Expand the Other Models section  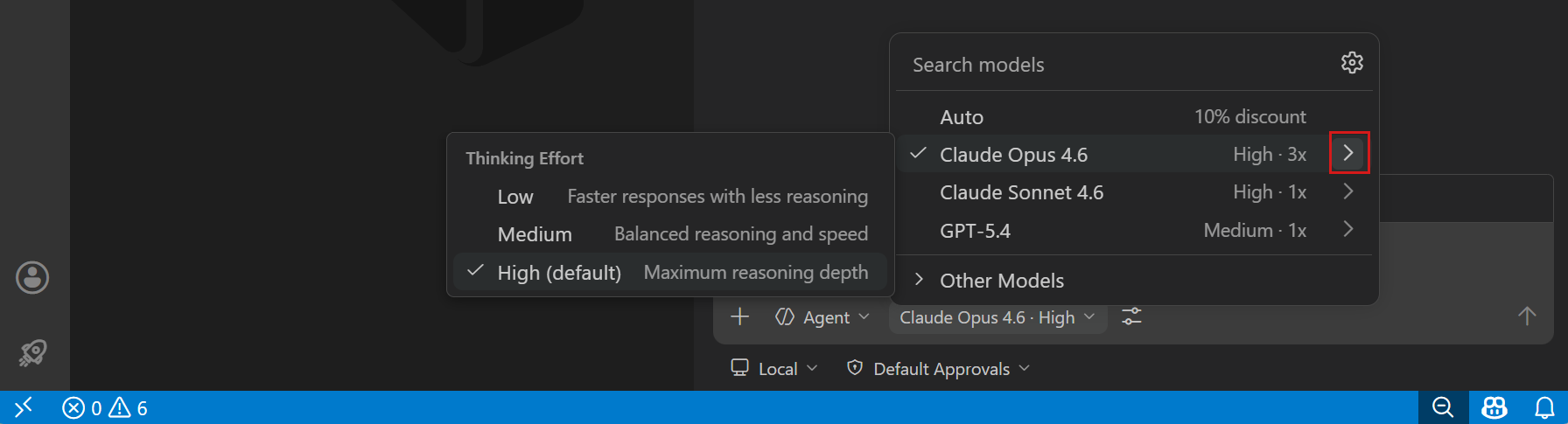[x=1134, y=281]
